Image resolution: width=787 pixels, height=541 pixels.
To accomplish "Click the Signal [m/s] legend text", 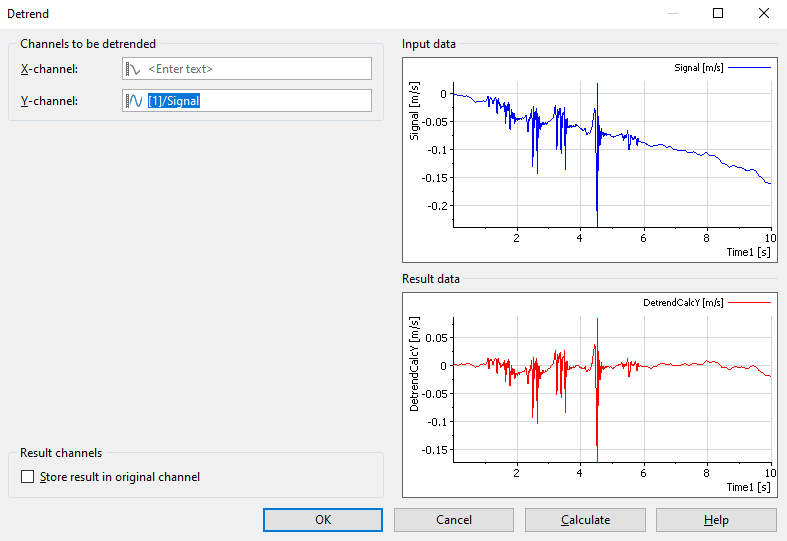I will tap(699, 68).
